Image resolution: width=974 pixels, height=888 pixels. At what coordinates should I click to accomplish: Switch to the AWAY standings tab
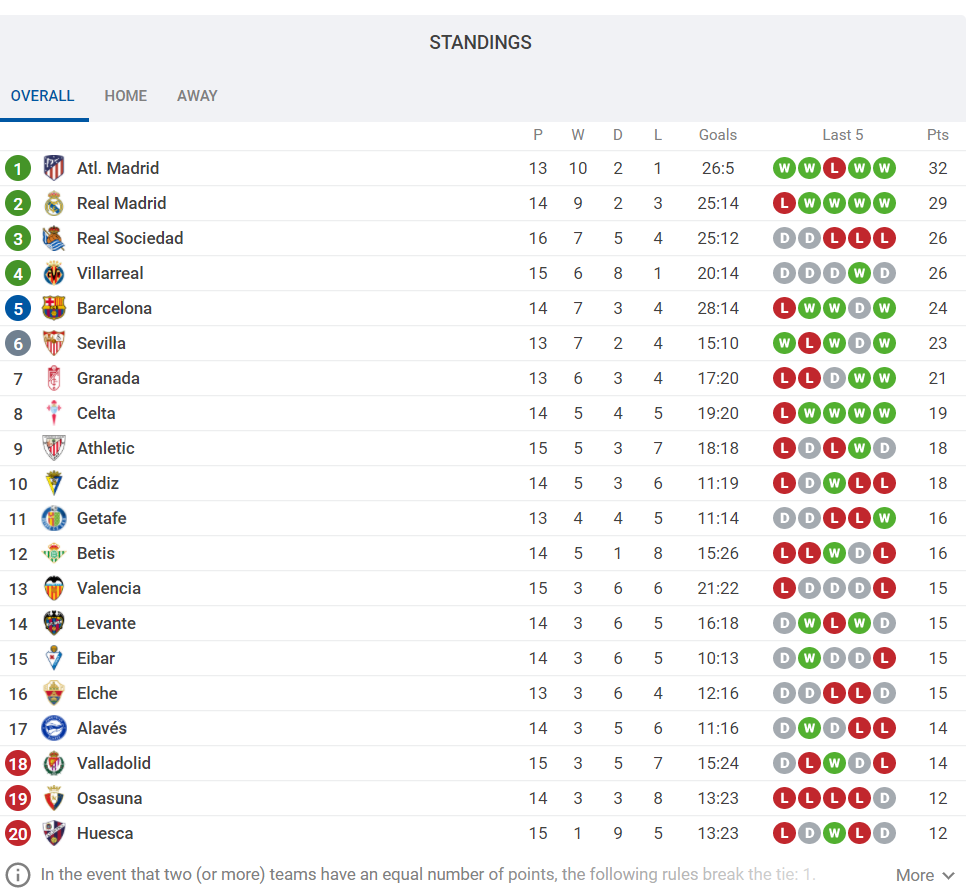(197, 96)
